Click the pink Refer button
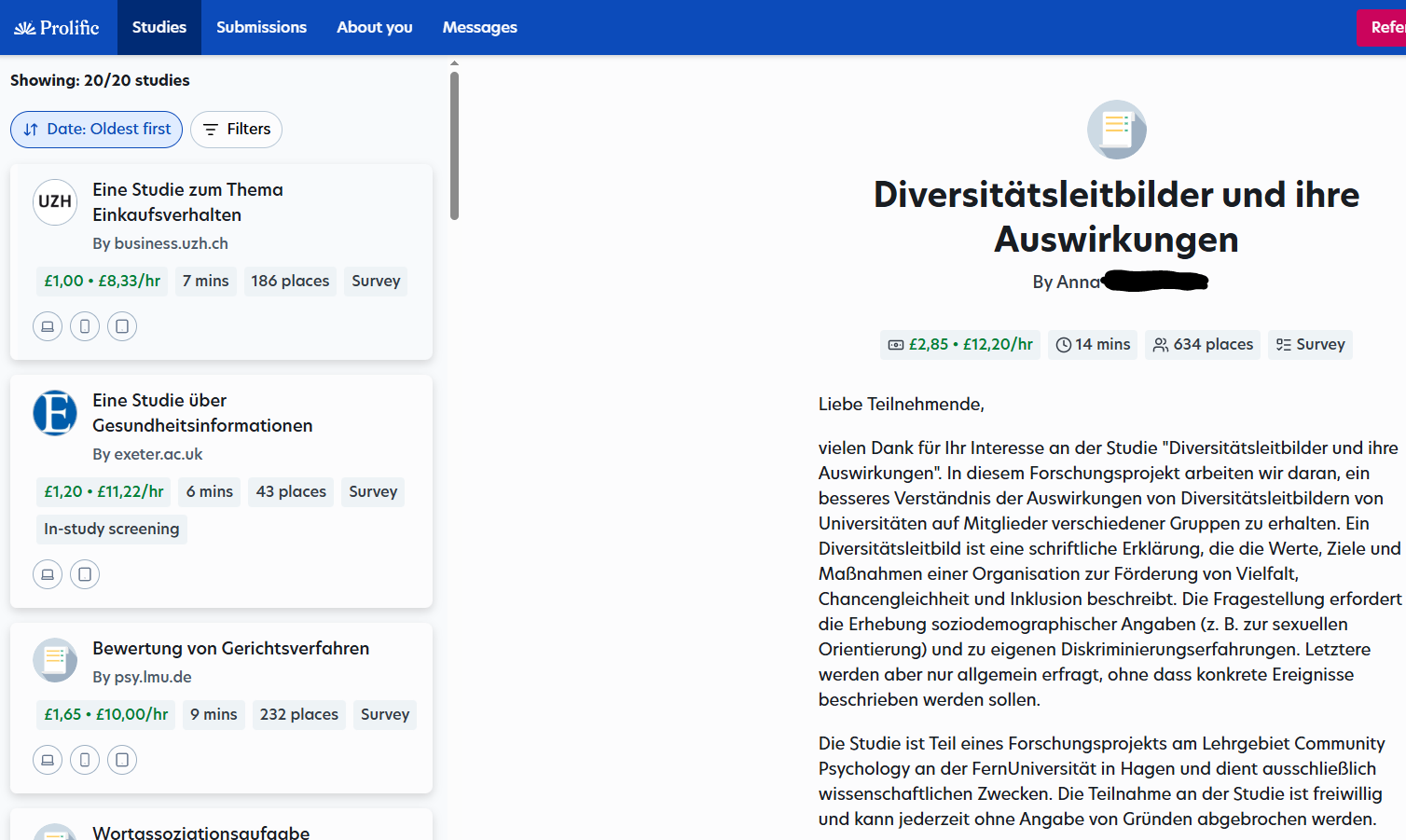Viewport: 1406px width, 840px height. [1382, 28]
